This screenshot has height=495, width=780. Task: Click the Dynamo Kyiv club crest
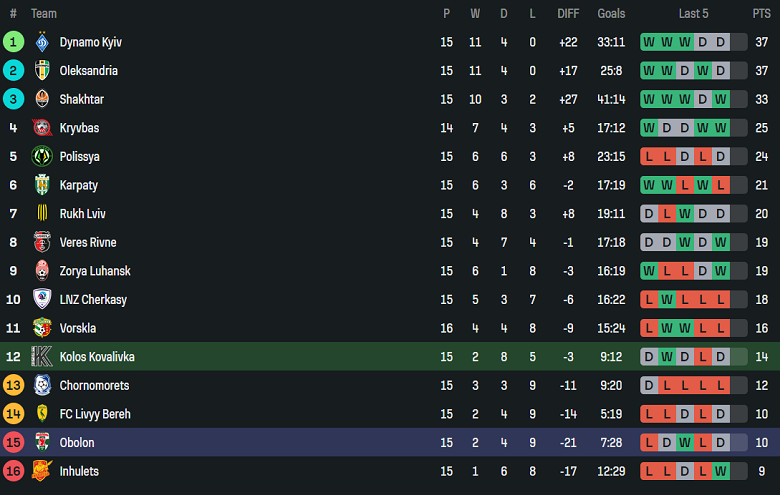pos(42,42)
